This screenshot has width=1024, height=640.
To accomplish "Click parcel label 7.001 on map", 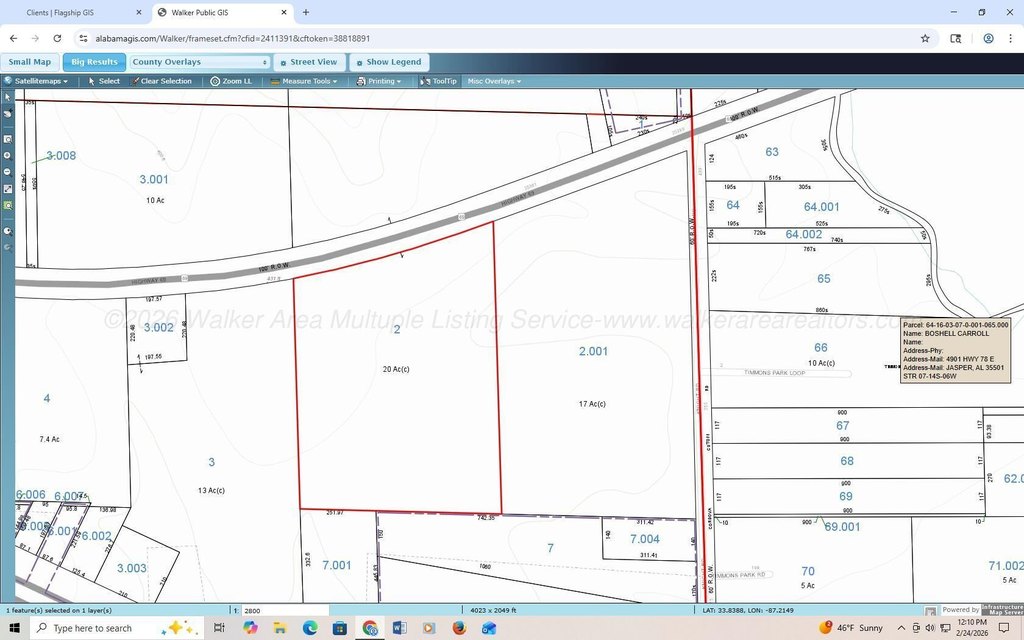I will (336, 566).
